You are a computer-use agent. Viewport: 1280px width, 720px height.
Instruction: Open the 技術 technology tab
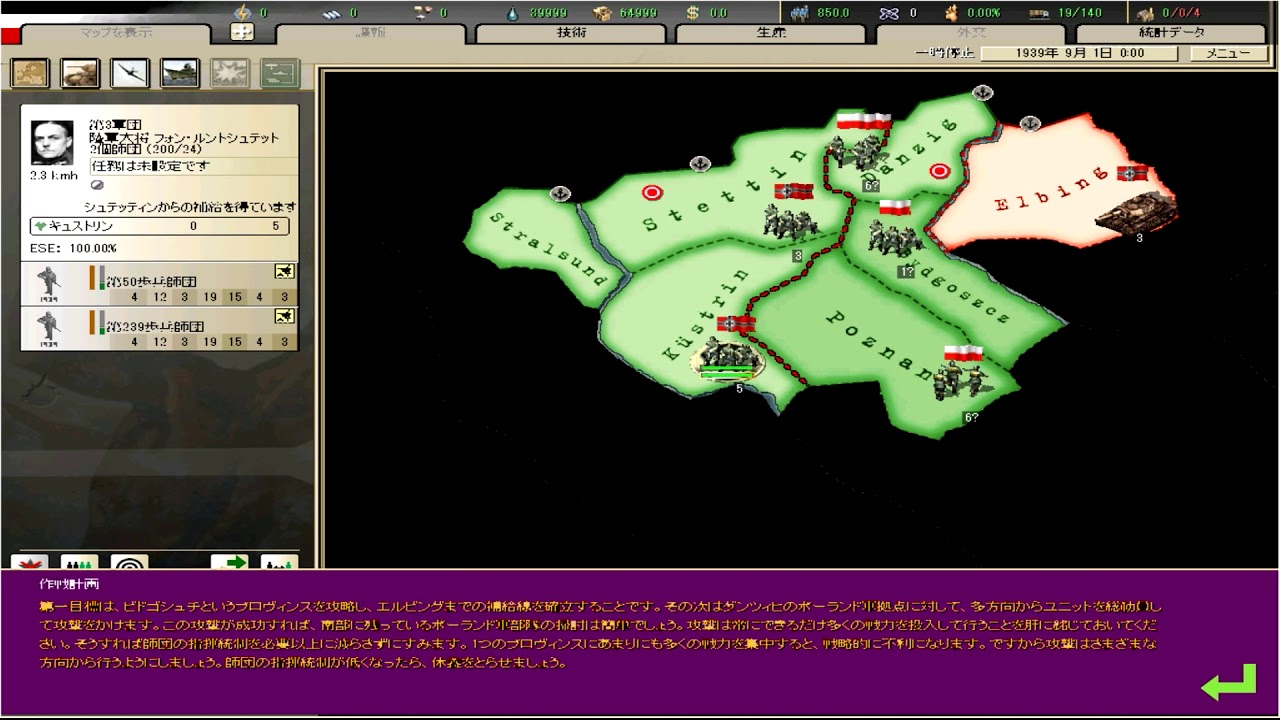571,33
